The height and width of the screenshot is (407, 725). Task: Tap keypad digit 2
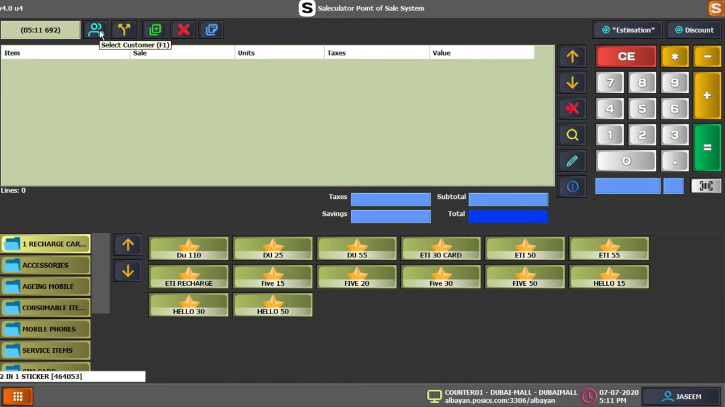pyautogui.click(x=642, y=135)
